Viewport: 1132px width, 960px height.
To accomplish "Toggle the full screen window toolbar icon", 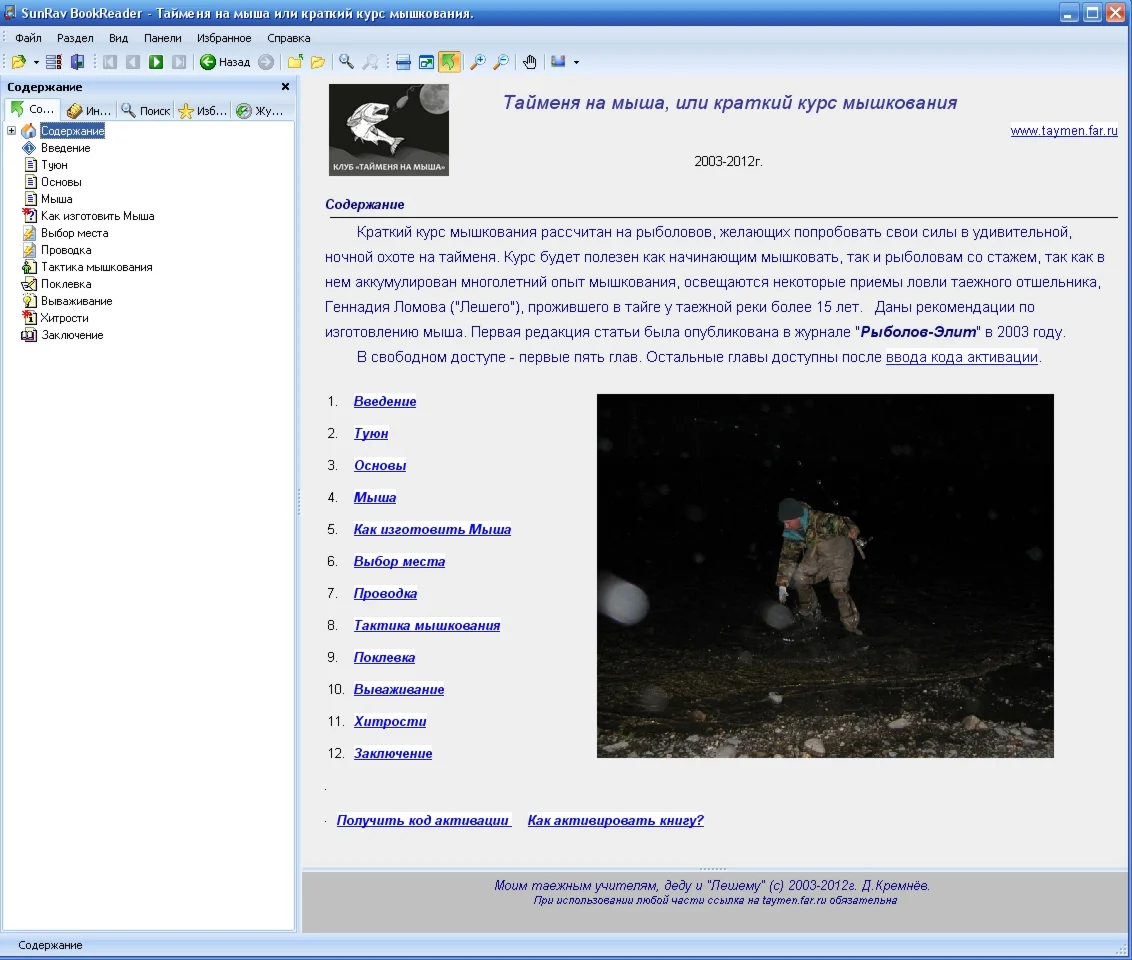I will pyautogui.click(x=426, y=62).
